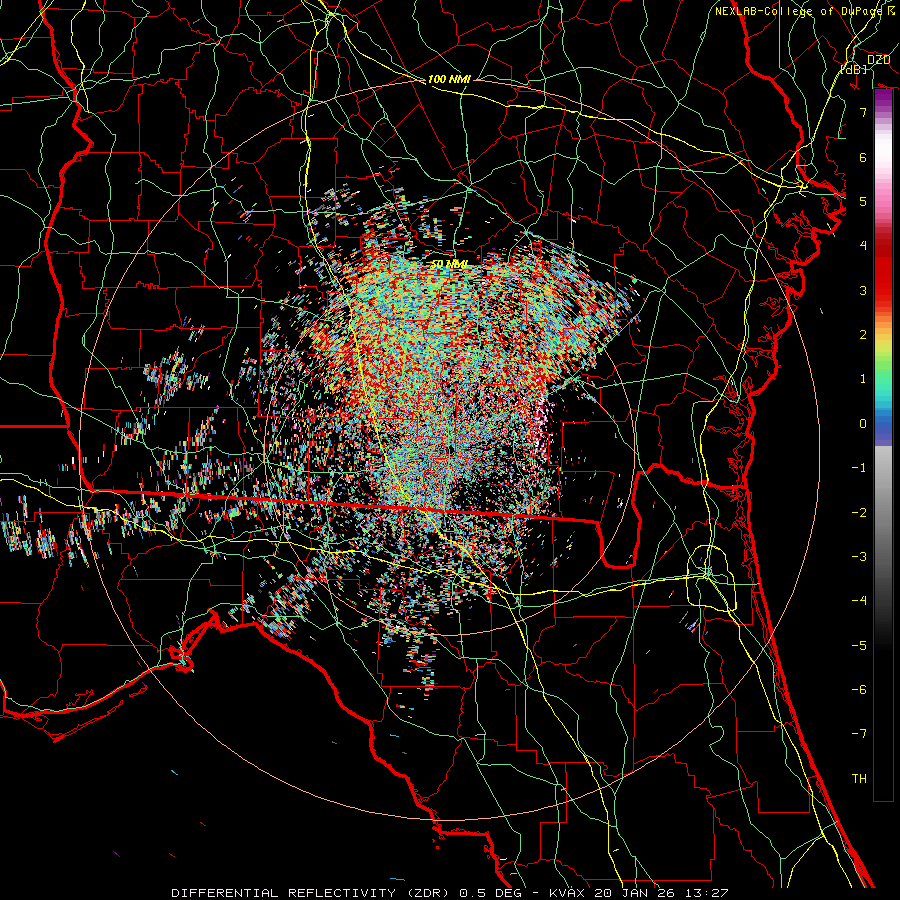Screen dimensions: 900x900
Task: Select the -4 scale value
Action: 859,601
